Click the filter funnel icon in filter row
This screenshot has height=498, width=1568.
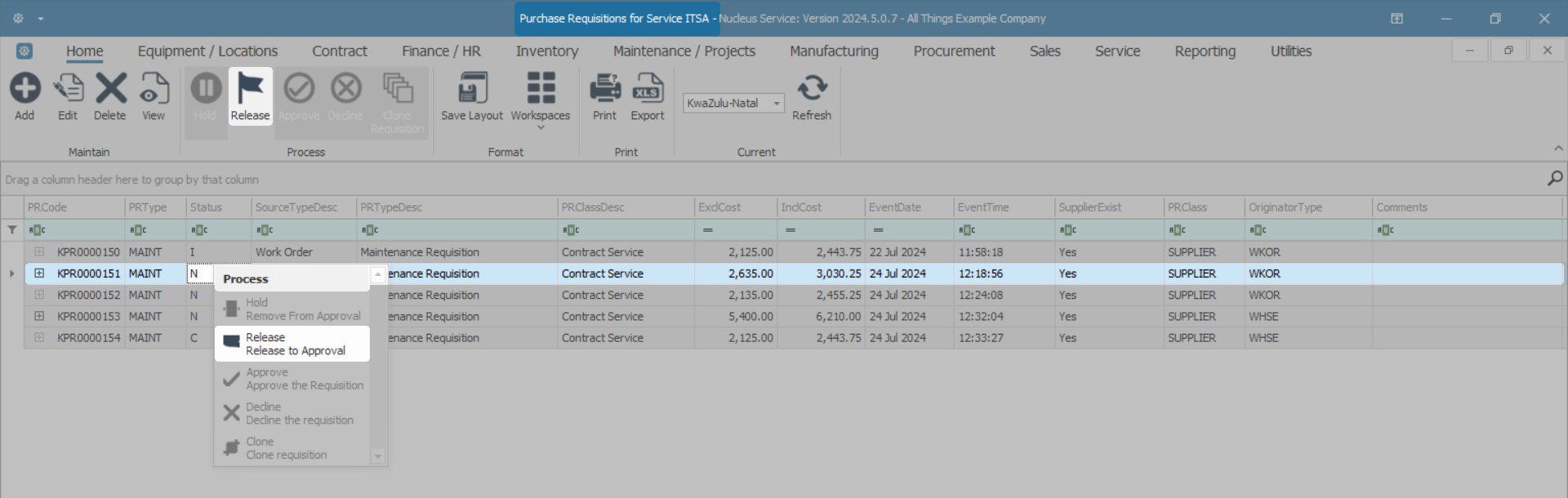pyautogui.click(x=12, y=230)
